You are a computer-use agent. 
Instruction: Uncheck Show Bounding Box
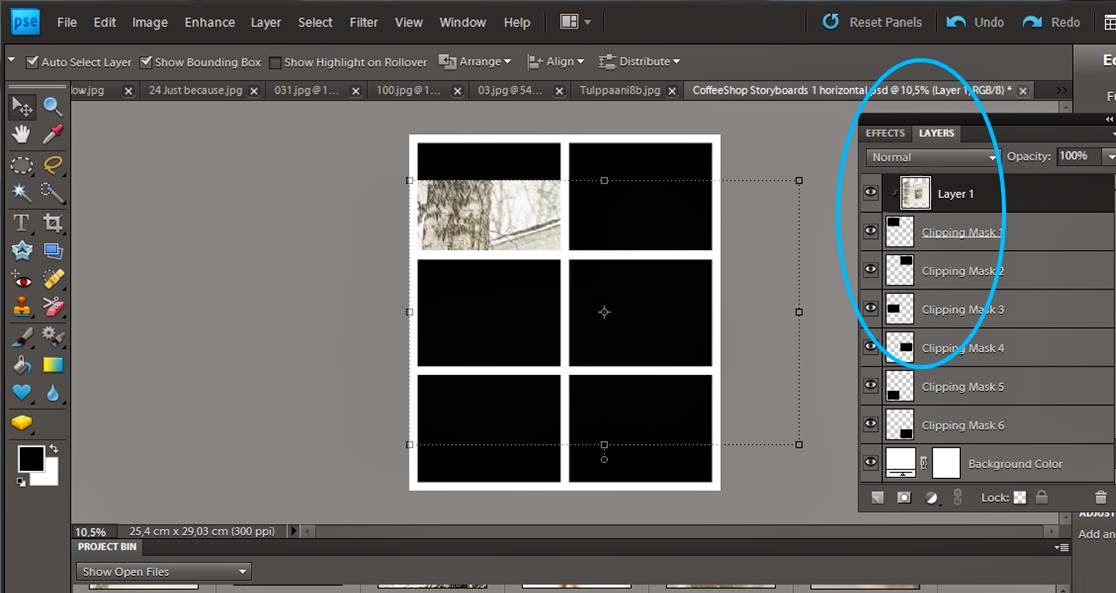pos(146,61)
